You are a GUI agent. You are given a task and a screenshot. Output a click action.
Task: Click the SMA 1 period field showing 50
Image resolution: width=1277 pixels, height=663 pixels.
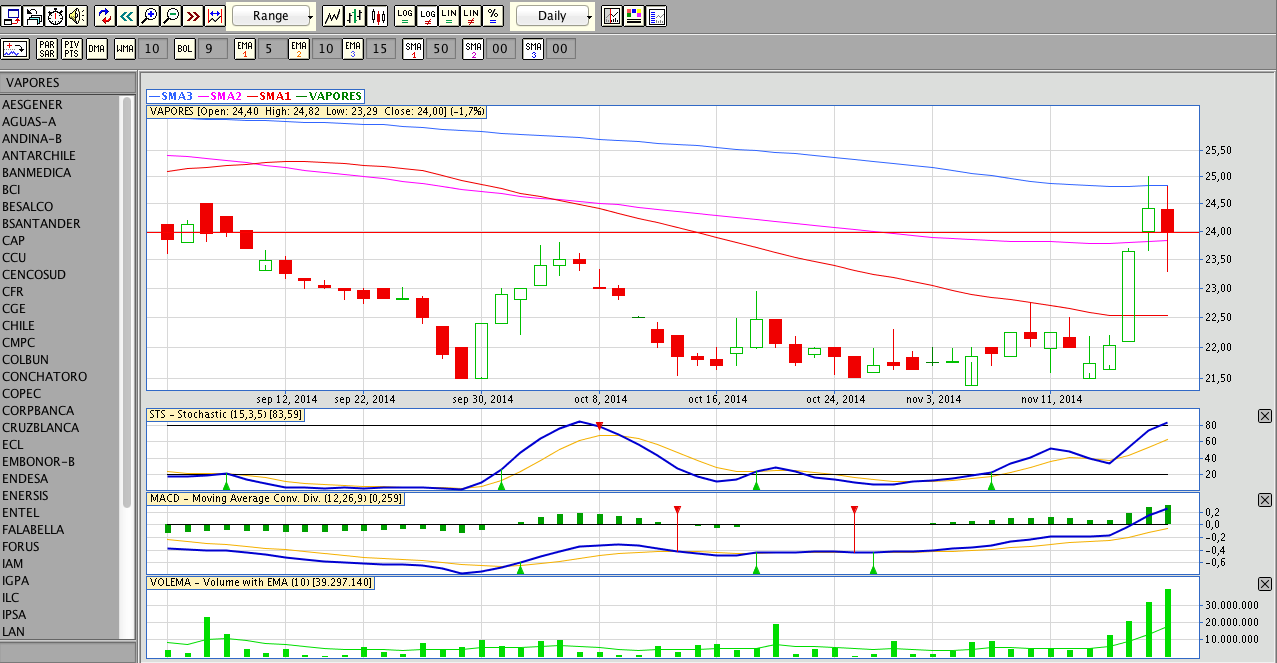point(441,48)
